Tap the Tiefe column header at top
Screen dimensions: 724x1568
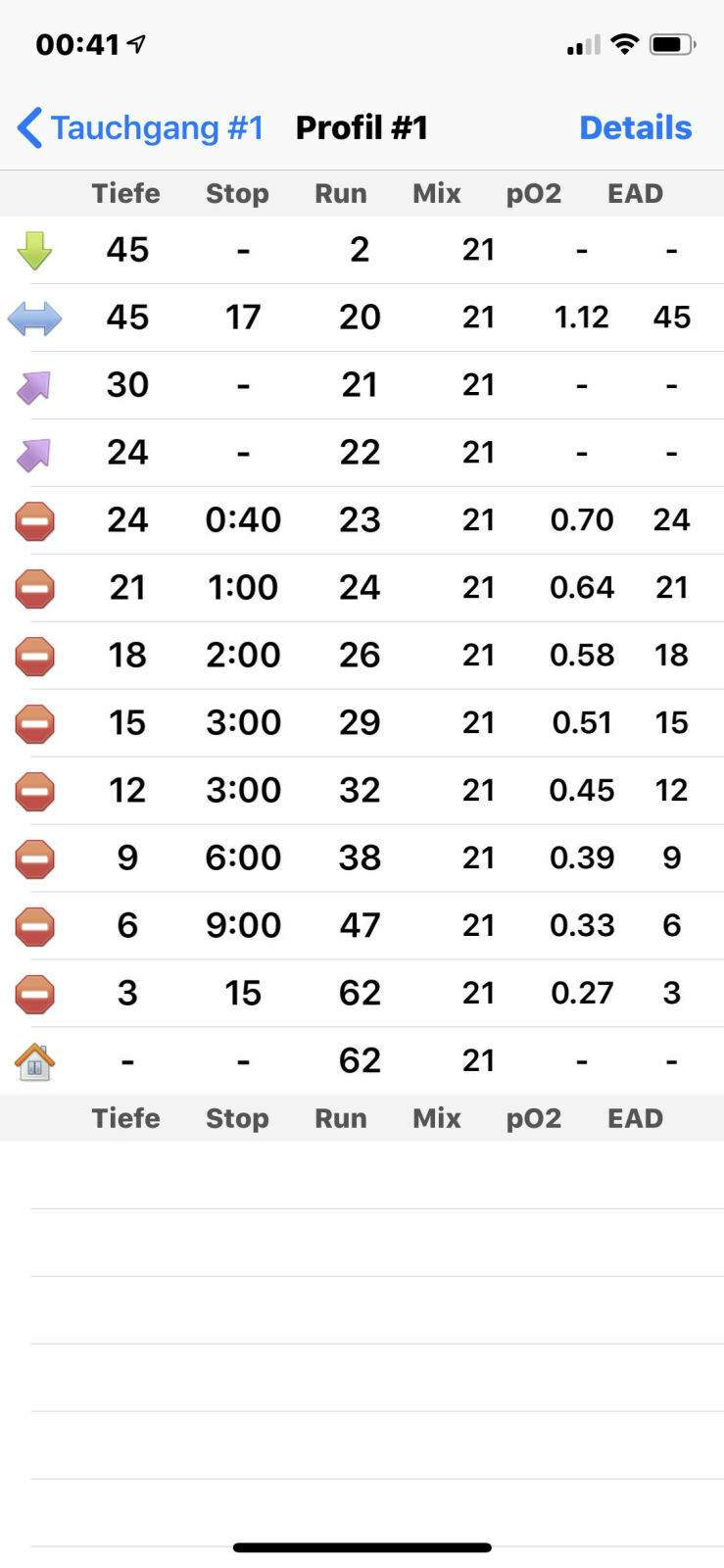coord(125,193)
